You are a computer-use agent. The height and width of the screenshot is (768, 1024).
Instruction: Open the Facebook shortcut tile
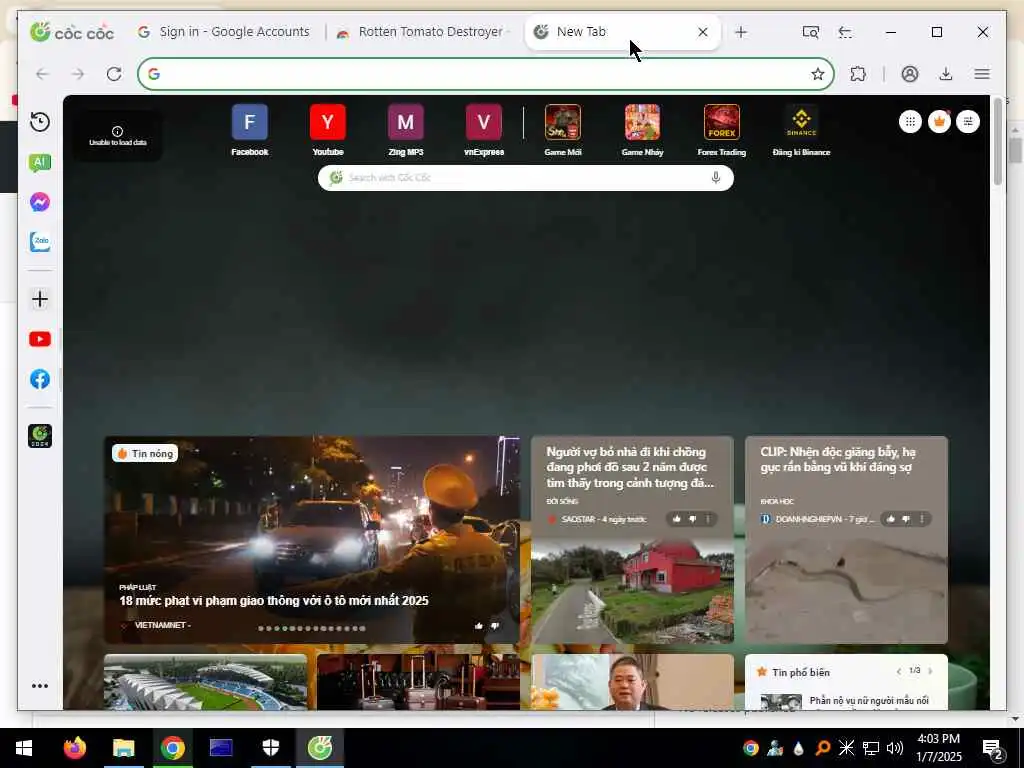pos(249,130)
